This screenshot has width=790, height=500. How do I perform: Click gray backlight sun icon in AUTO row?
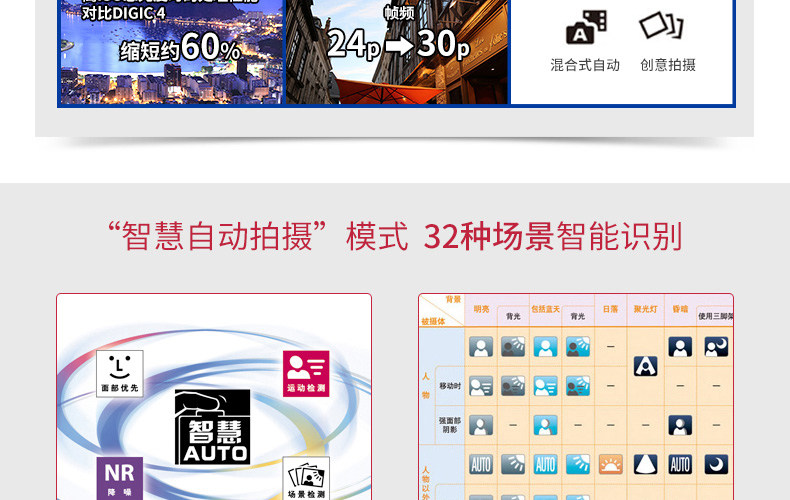pyautogui.click(x=513, y=464)
